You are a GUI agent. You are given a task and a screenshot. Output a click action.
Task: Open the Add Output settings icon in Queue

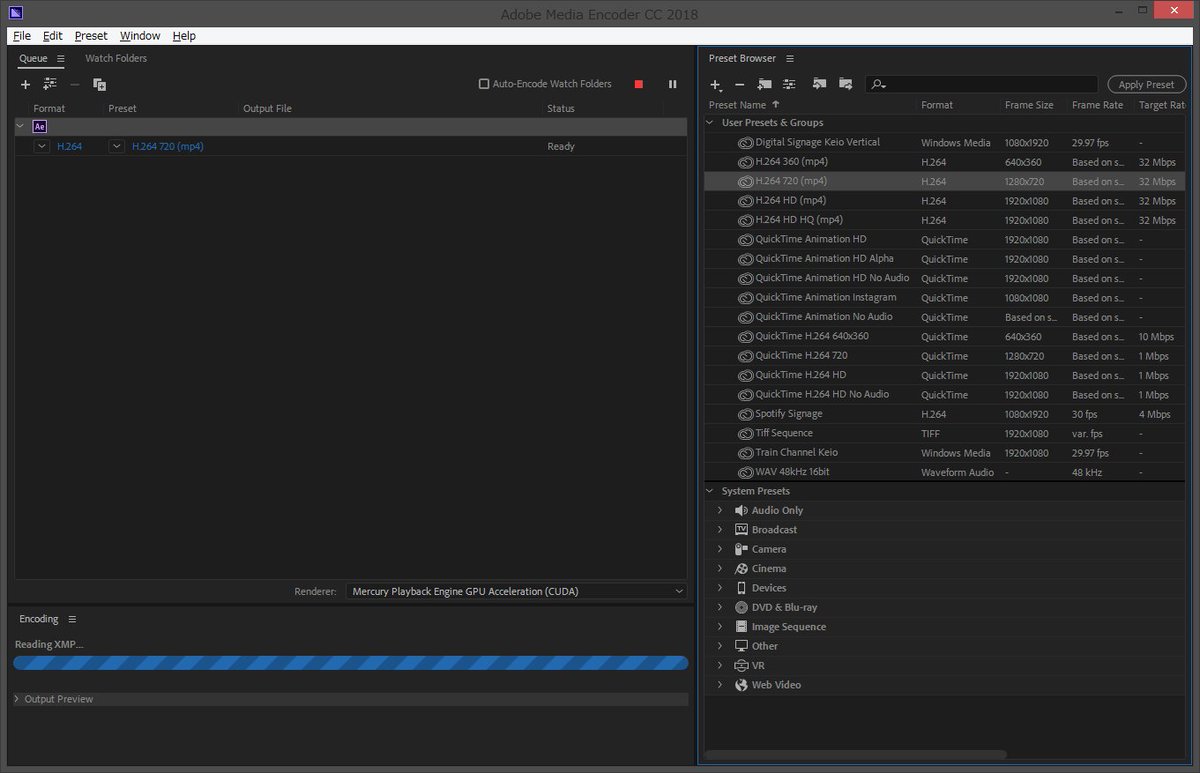coord(50,85)
